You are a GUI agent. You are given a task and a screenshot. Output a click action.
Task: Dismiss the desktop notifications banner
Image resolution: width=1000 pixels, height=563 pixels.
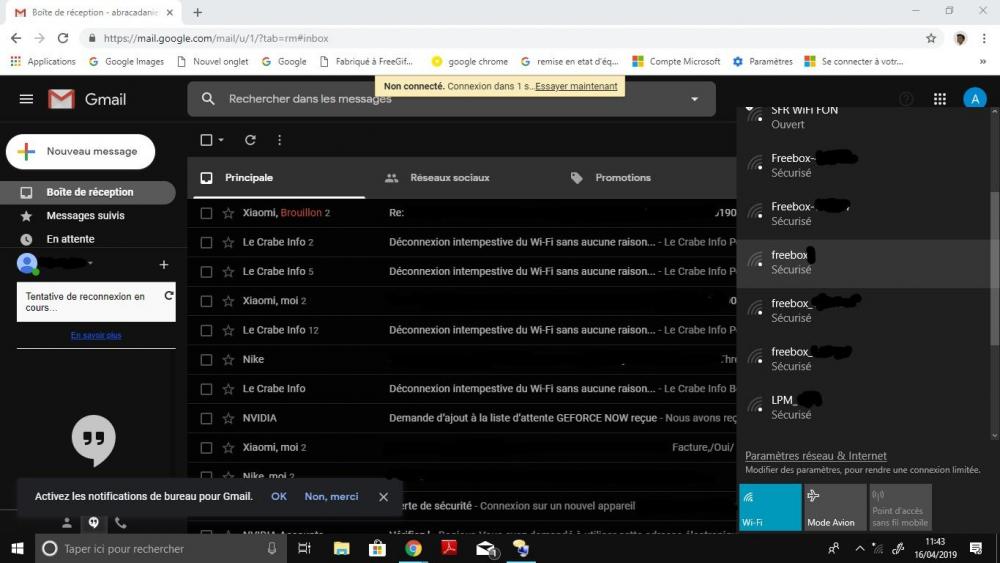click(383, 497)
